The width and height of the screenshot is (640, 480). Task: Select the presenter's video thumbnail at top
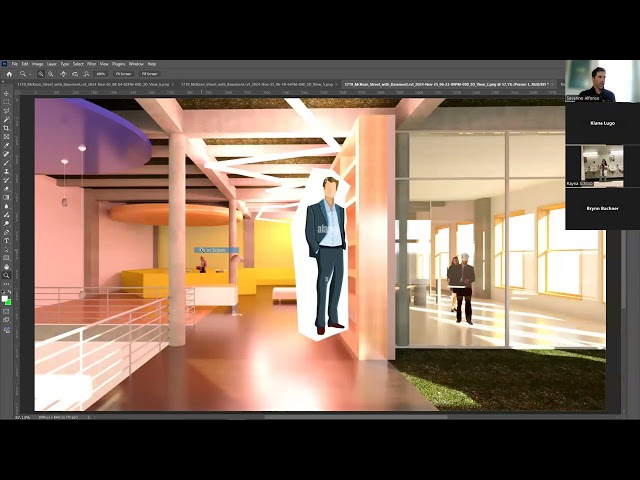[x=602, y=81]
